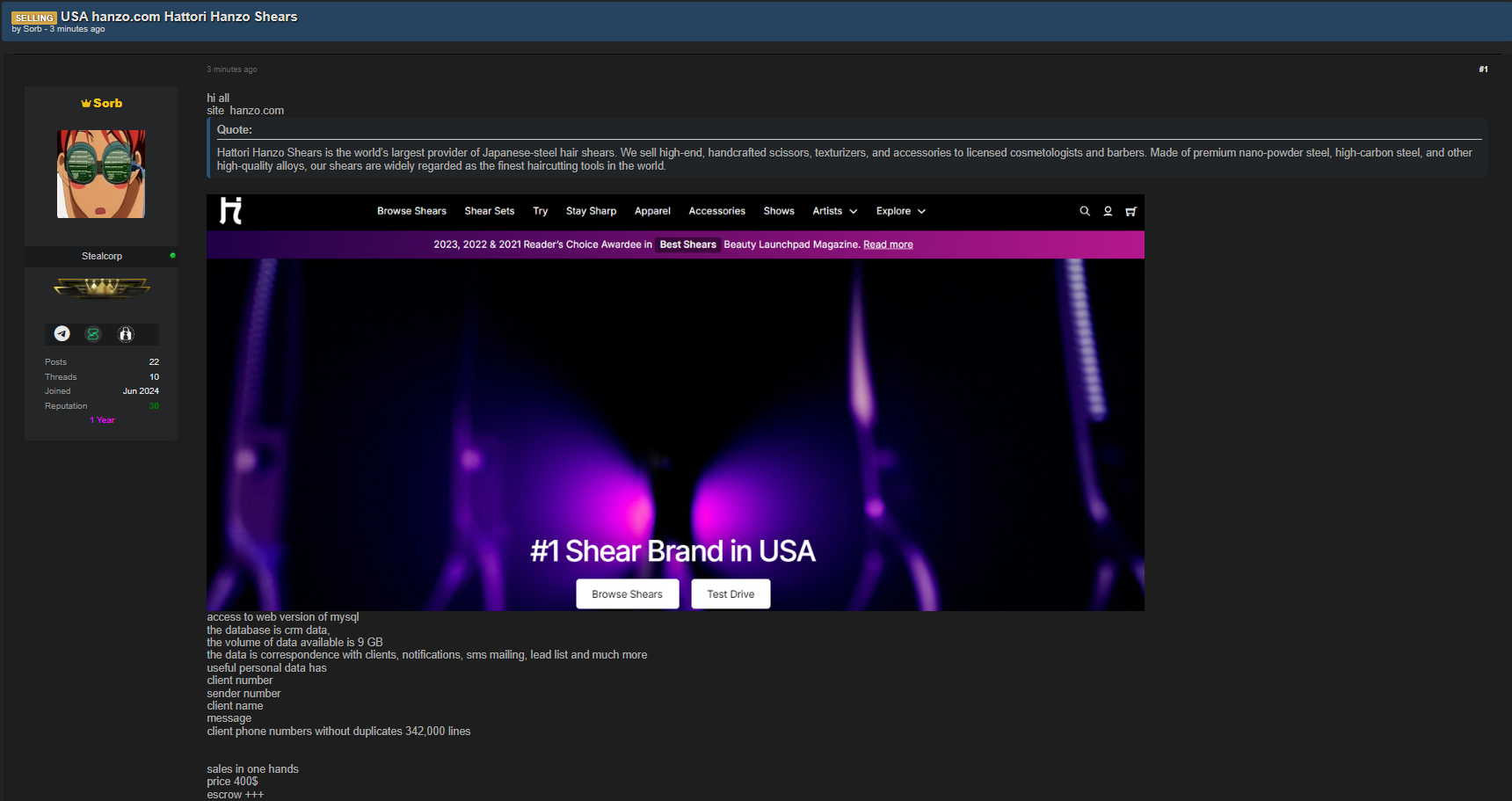This screenshot has height=801, width=1512.
Task: Click the Best Shears banner badge
Action: click(688, 244)
